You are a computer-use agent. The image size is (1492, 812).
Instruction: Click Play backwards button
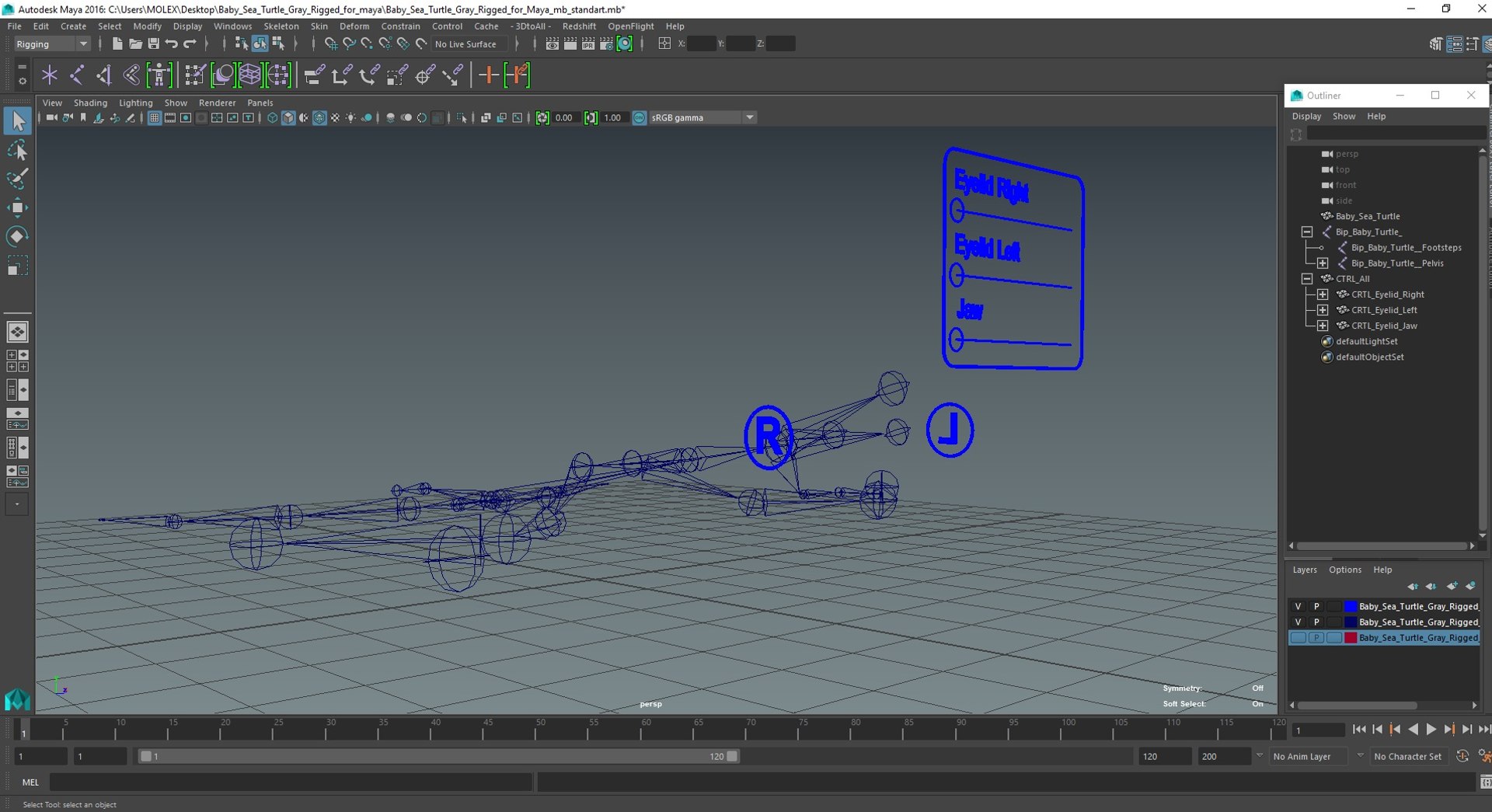[1413, 730]
